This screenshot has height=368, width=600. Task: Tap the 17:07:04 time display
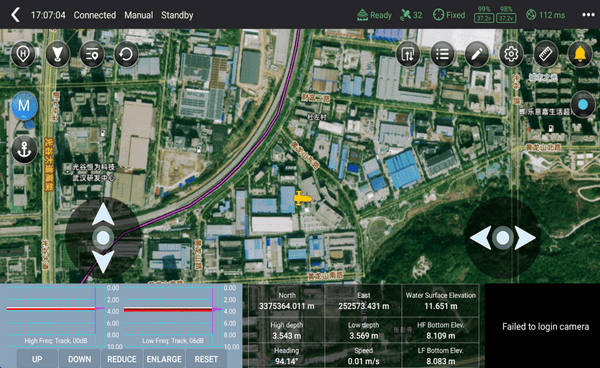click(48, 15)
